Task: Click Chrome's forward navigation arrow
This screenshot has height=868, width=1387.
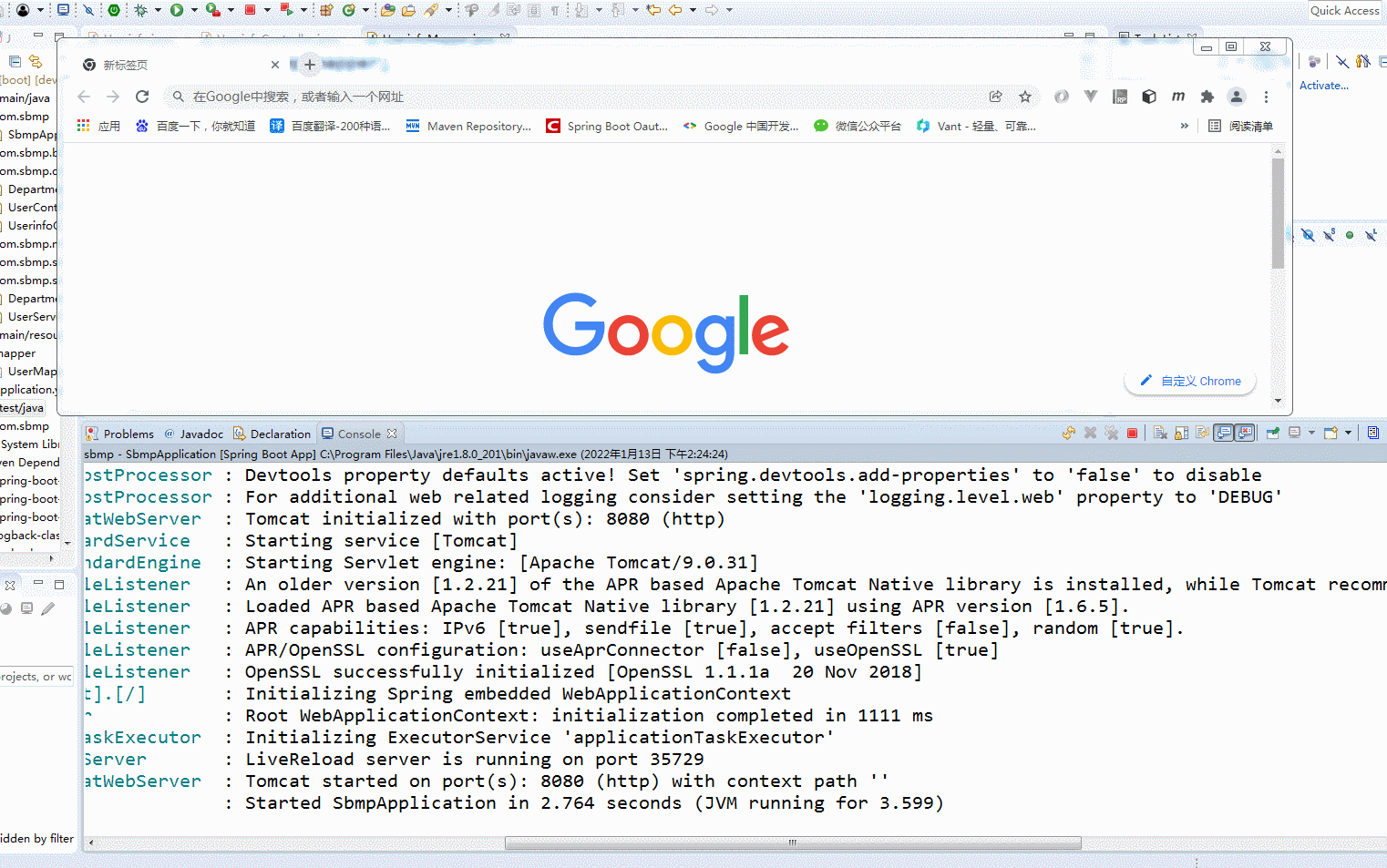Action: [x=113, y=97]
